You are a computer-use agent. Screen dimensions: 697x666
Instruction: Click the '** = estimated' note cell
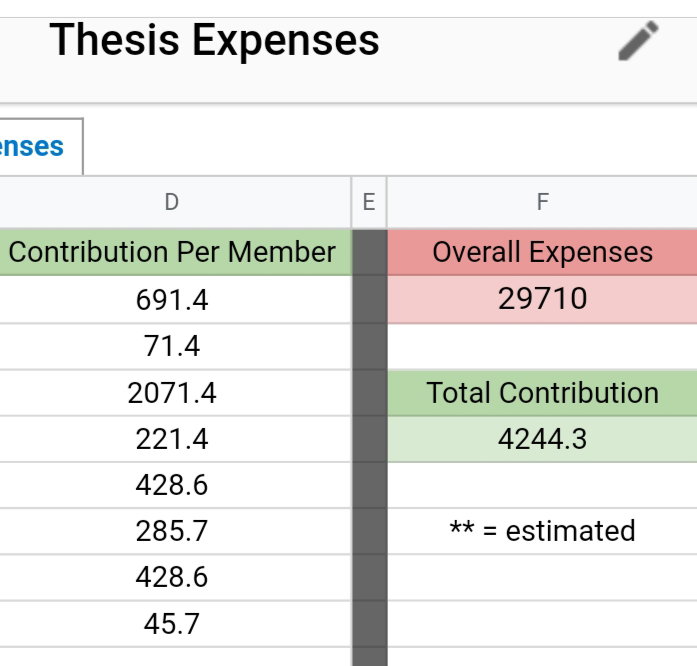pyautogui.click(x=542, y=531)
